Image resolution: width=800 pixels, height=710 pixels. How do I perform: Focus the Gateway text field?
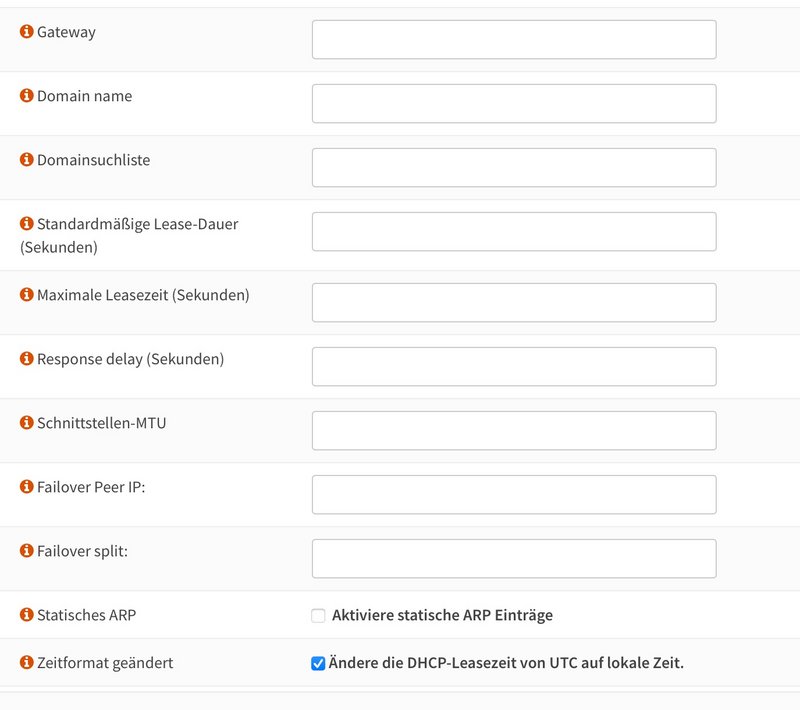pos(514,40)
